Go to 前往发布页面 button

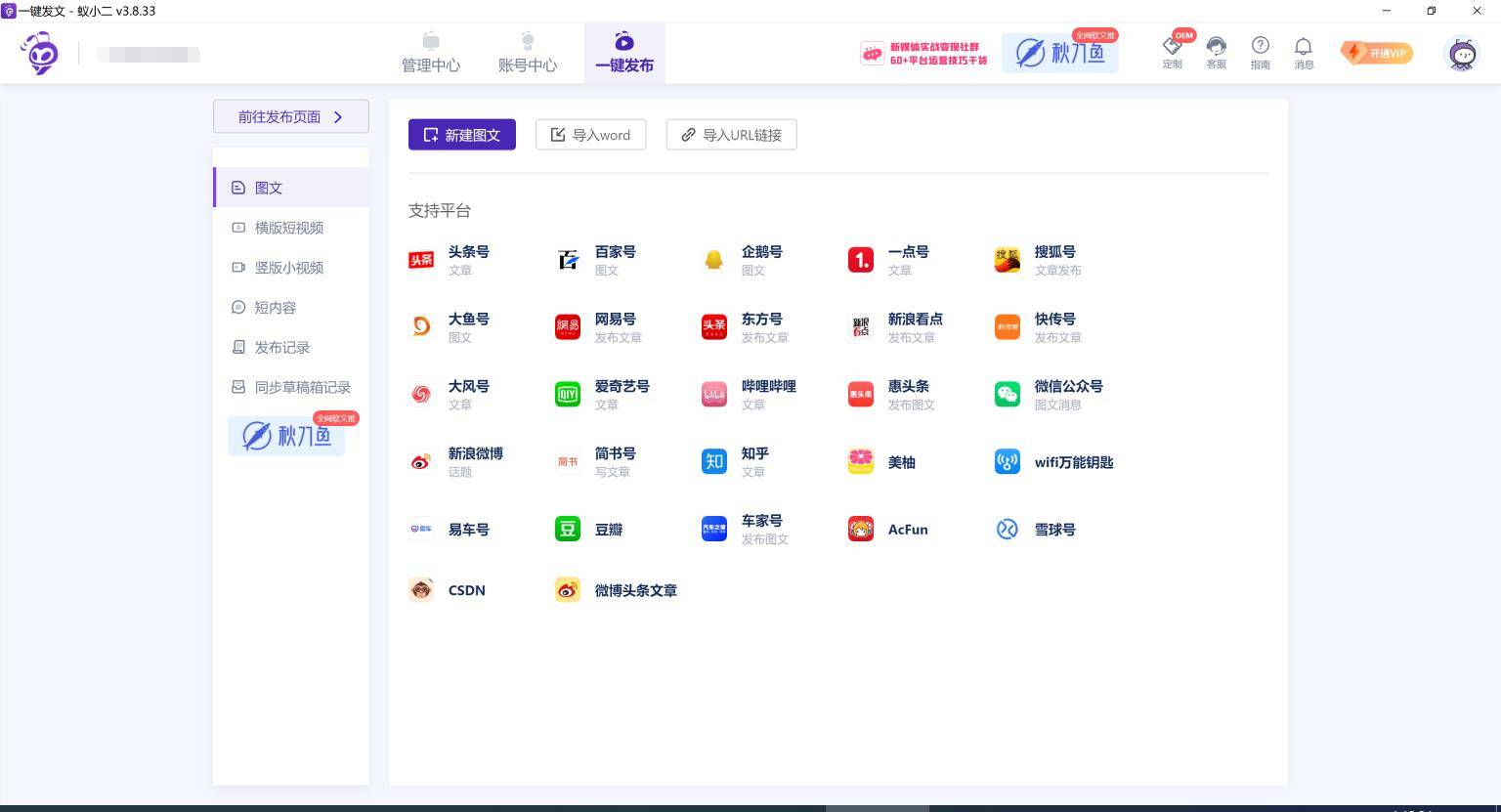coord(291,116)
